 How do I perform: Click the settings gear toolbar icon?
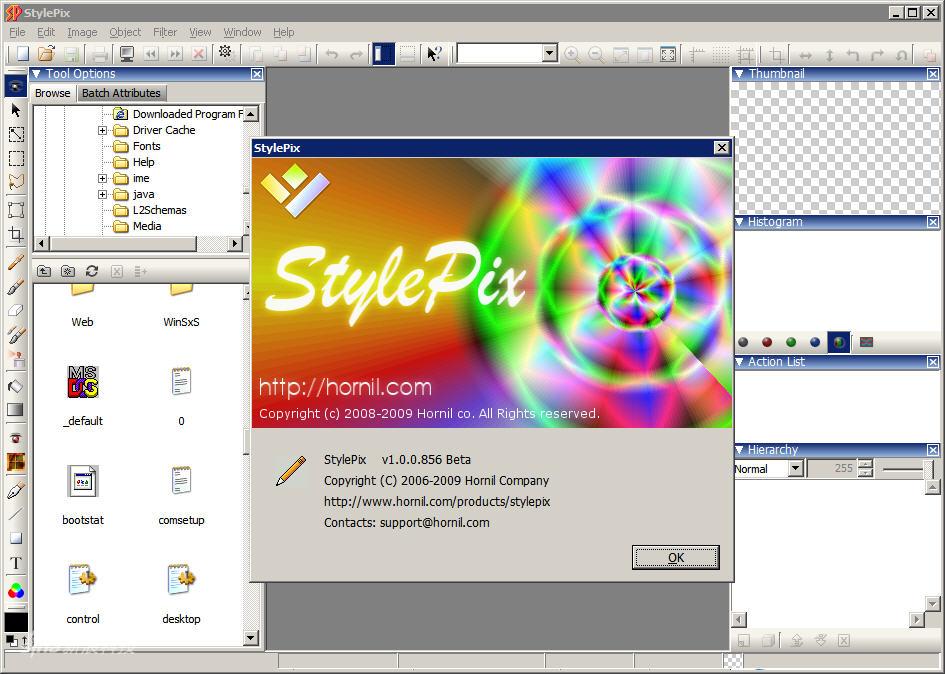(225, 52)
